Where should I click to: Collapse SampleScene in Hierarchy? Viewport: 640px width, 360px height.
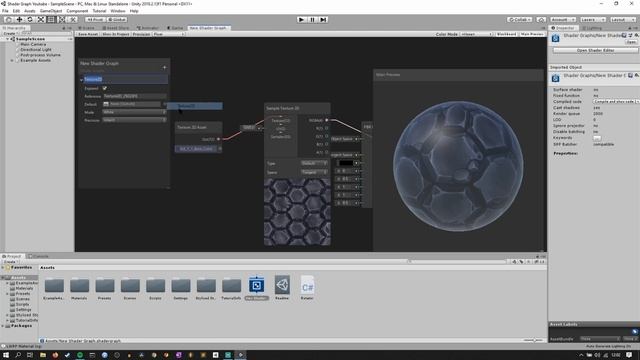7,39
